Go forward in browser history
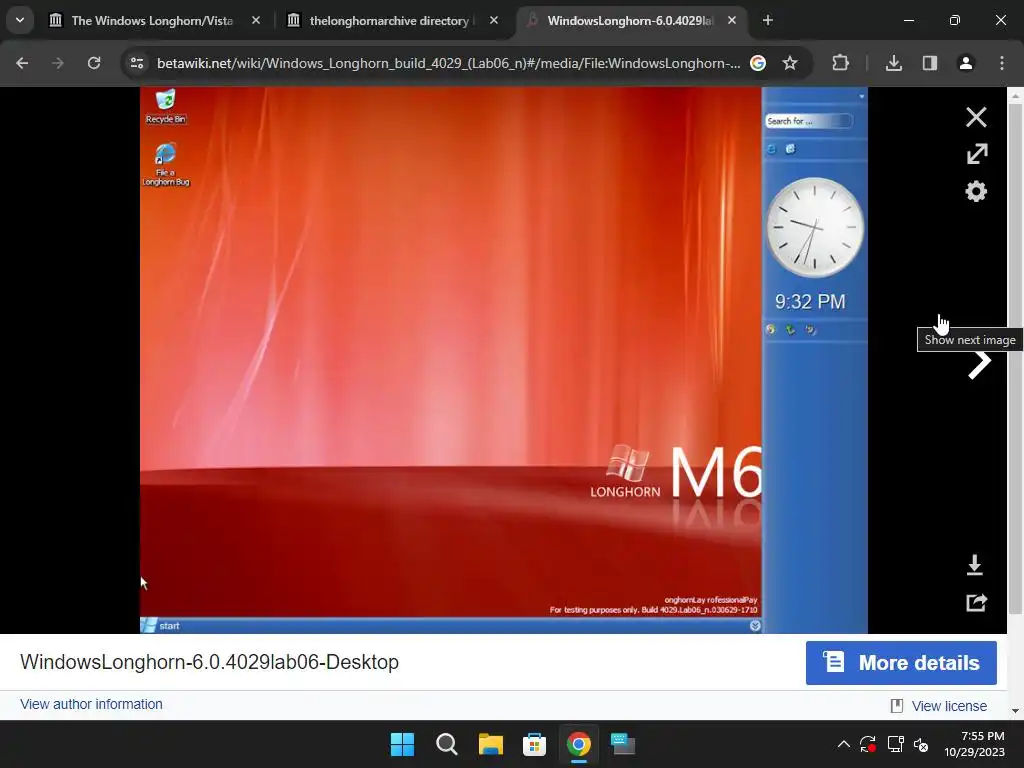The width and height of the screenshot is (1024, 768). (58, 63)
